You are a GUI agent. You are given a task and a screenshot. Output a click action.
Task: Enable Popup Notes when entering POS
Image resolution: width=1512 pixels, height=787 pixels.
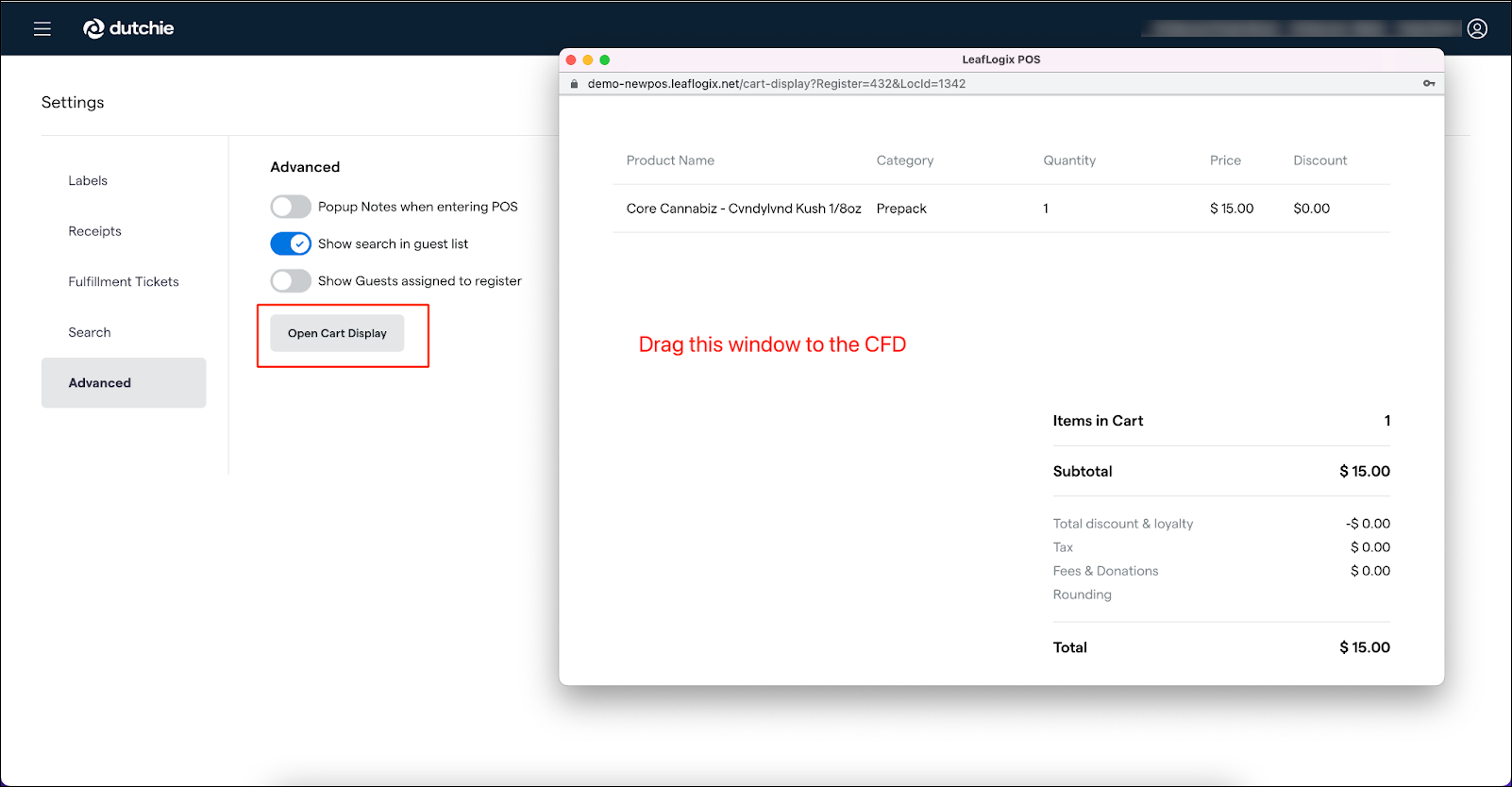[291, 207]
